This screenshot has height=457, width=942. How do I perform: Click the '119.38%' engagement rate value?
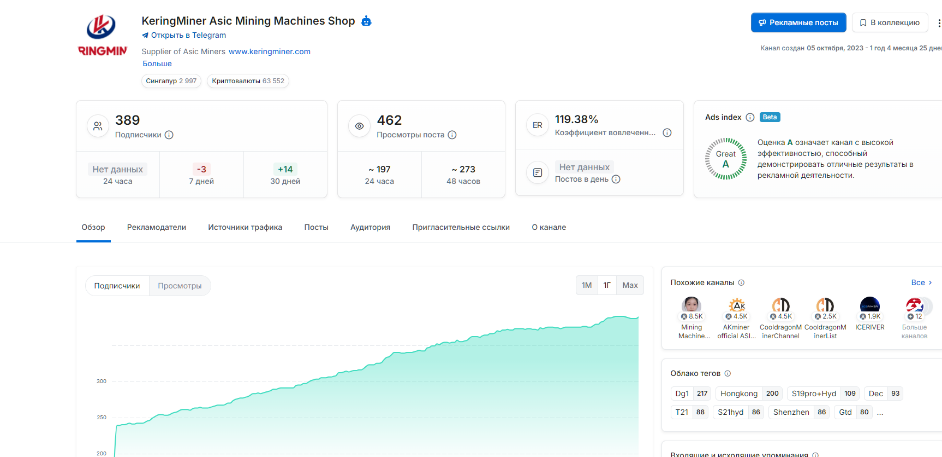pos(576,119)
